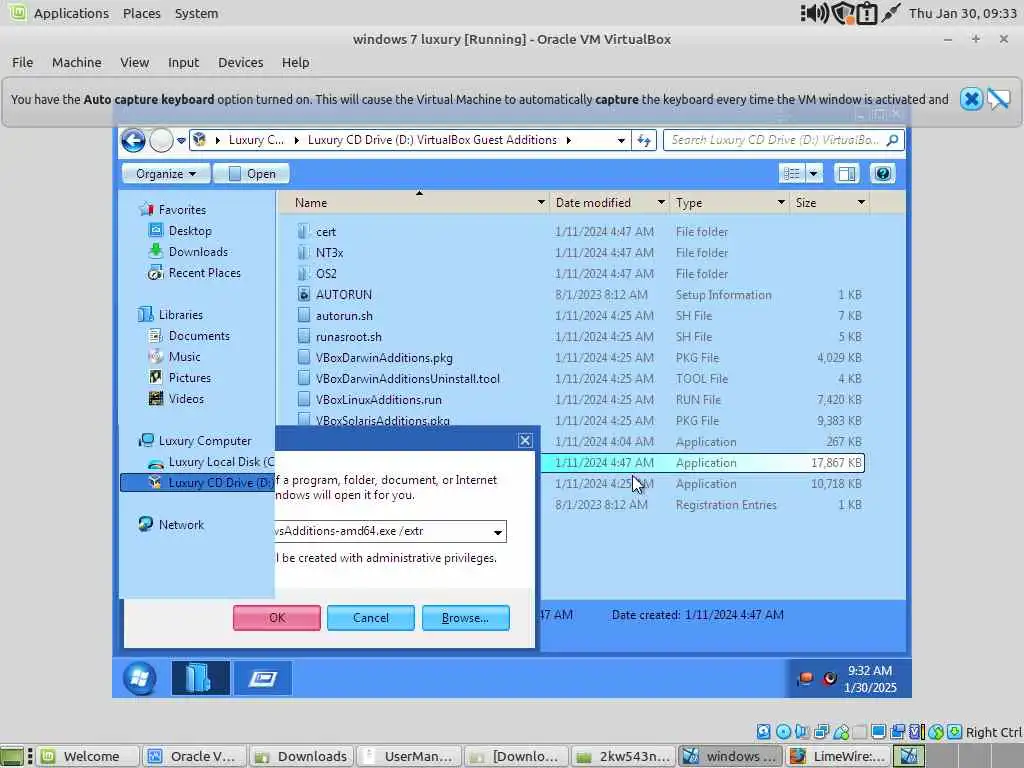
Task: Click VirtualBox USB devices status icon
Action: click(x=841, y=732)
